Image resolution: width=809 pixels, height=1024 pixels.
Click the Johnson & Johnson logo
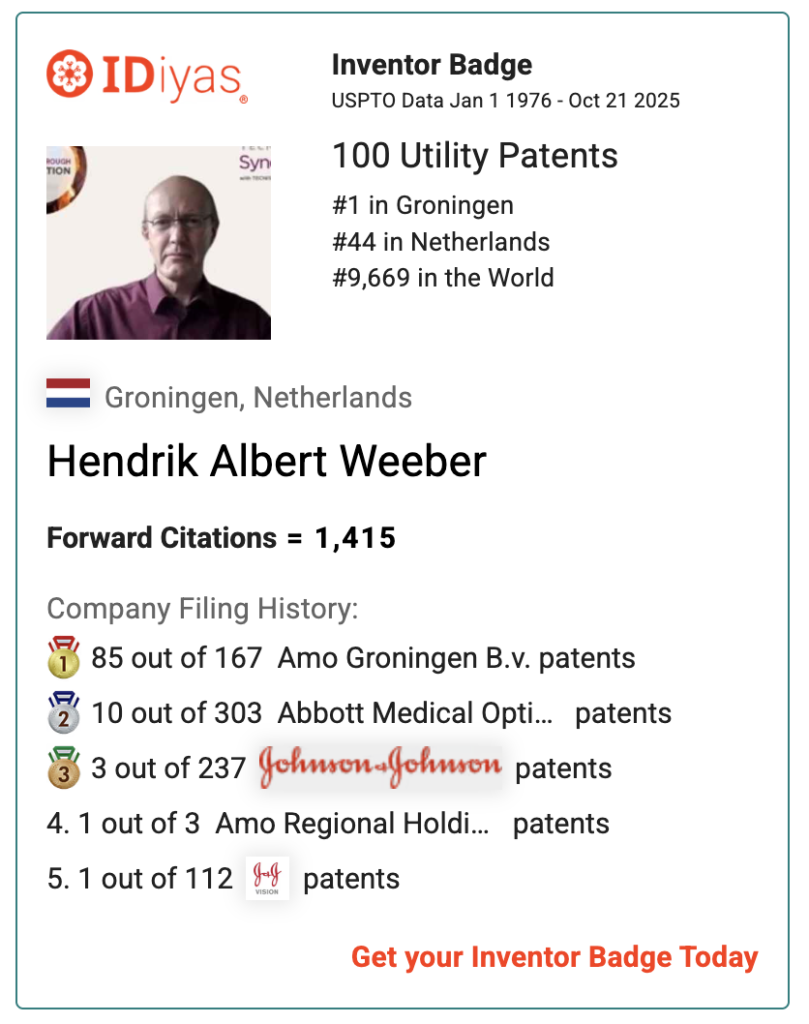pyautogui.click(x=380, y=767)
